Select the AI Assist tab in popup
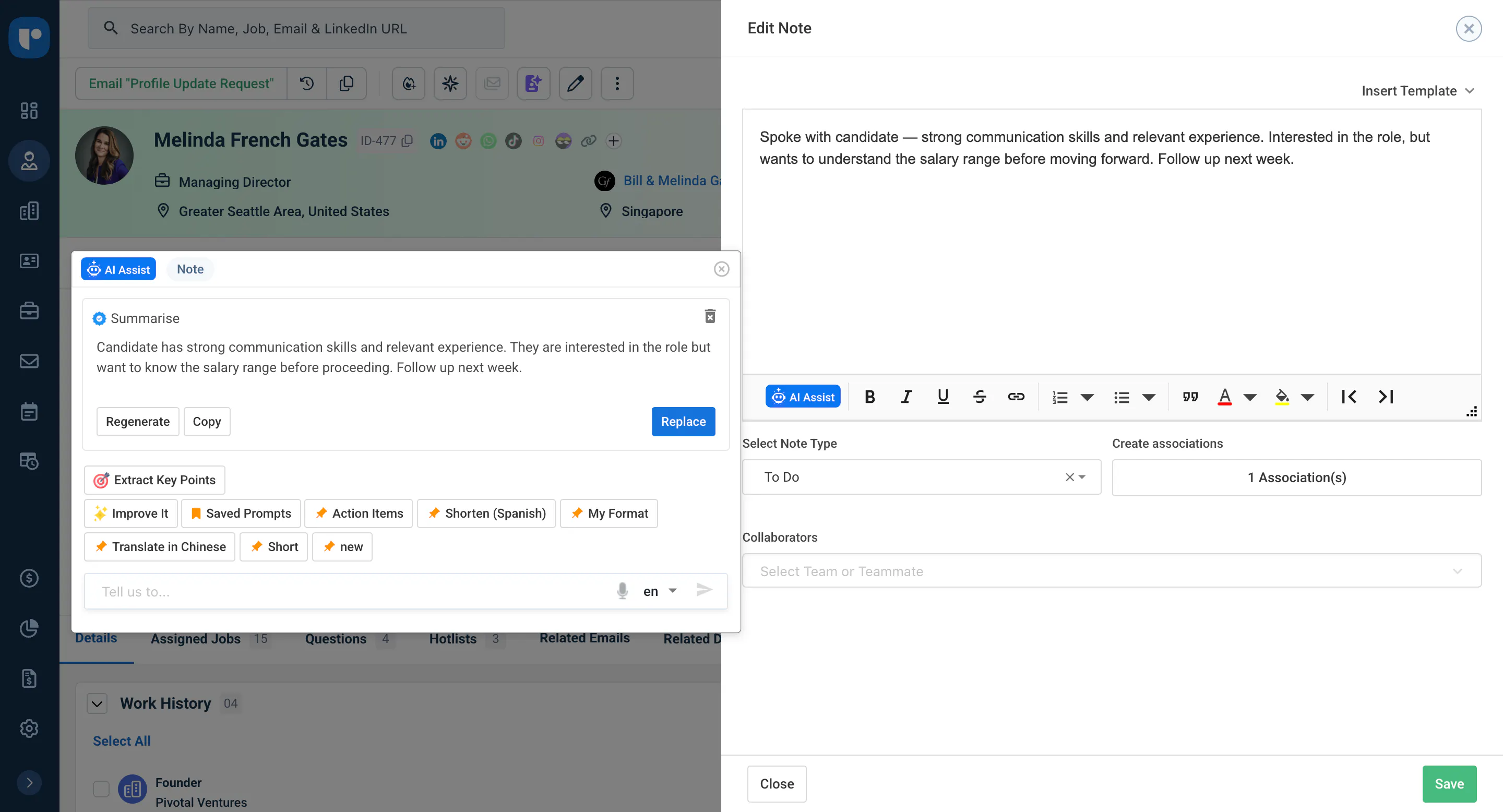Viewport: 1503px width, 812px height. coord(118,269)
